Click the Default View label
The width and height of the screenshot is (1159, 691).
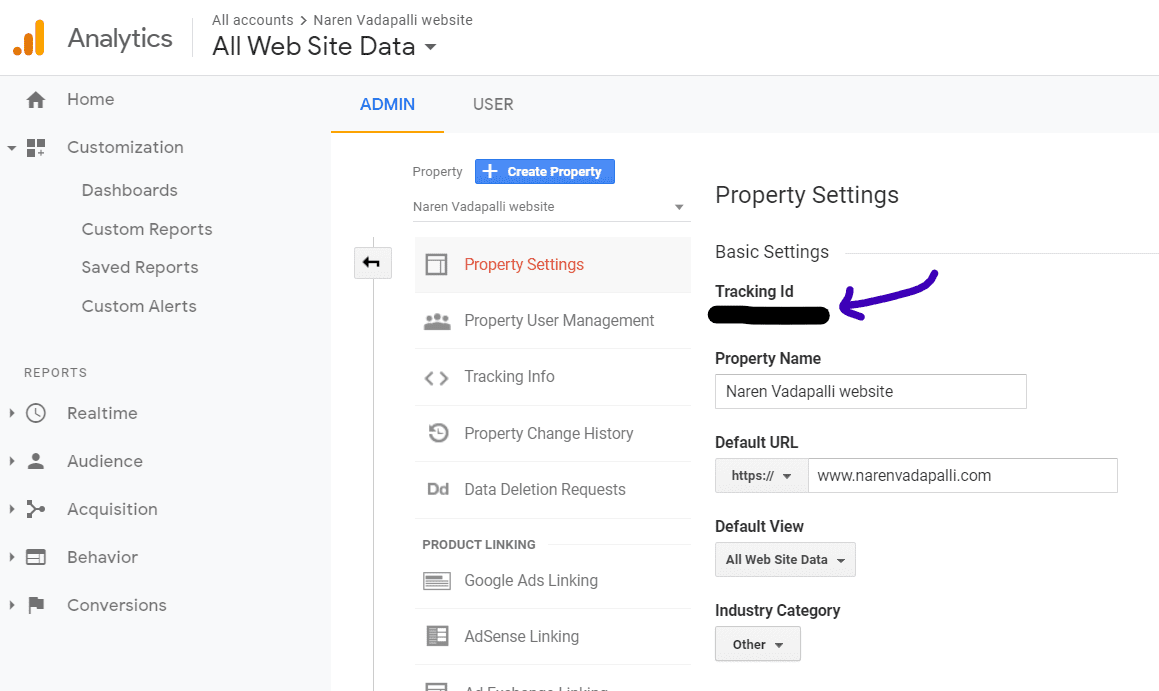click(x=759, y=526)
